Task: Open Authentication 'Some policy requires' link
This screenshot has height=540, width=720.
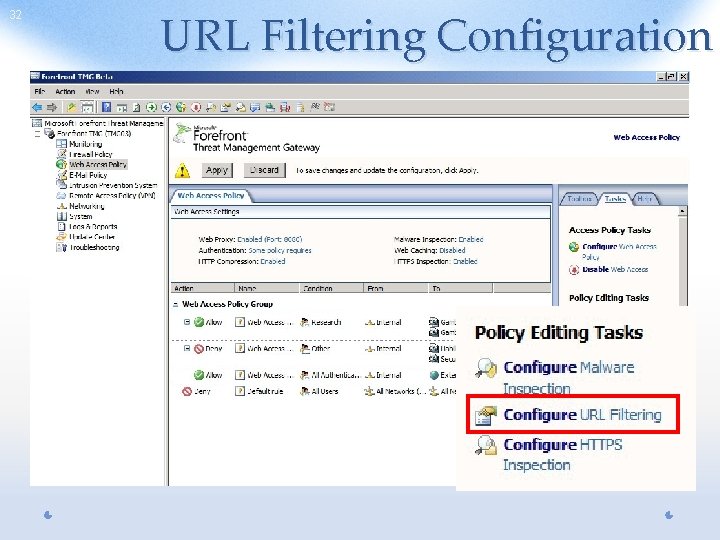Action: pos(280,250)
